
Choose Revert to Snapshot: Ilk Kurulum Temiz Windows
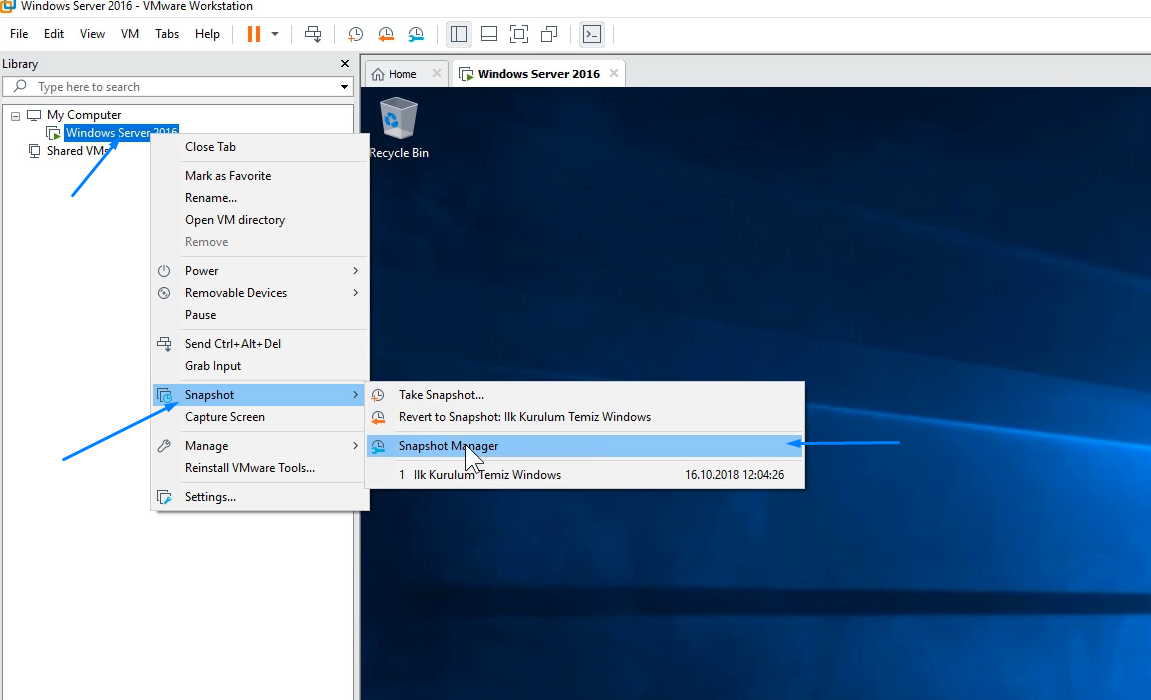coord(584,417)
